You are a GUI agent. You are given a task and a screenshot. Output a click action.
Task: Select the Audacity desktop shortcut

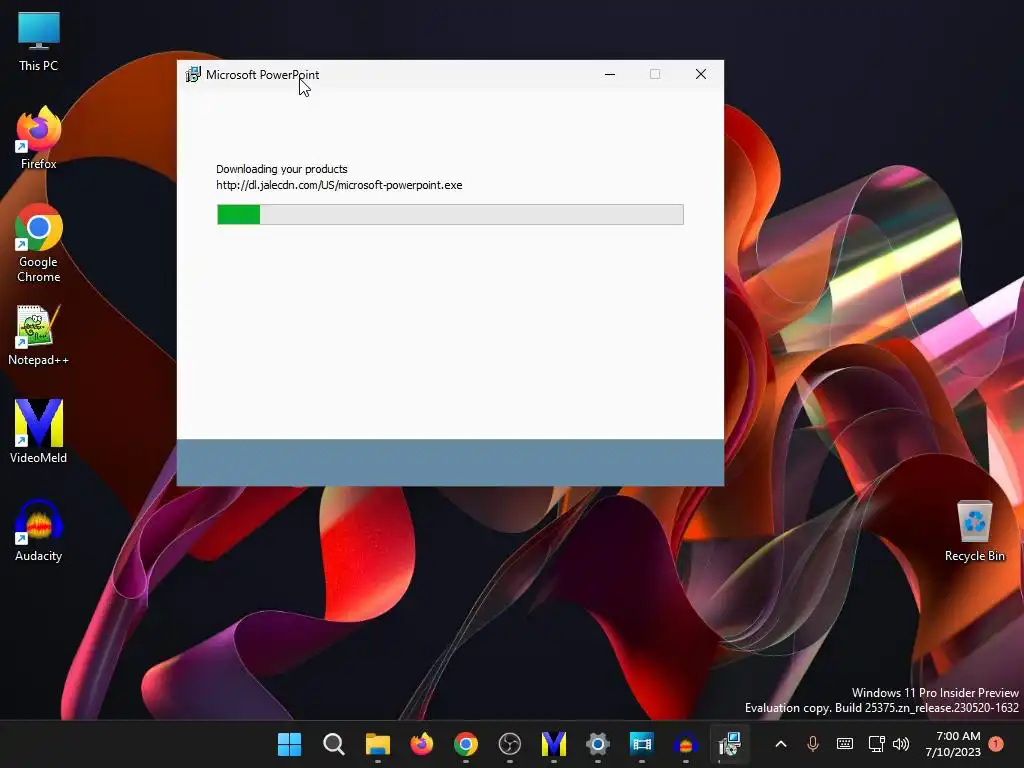39,530
